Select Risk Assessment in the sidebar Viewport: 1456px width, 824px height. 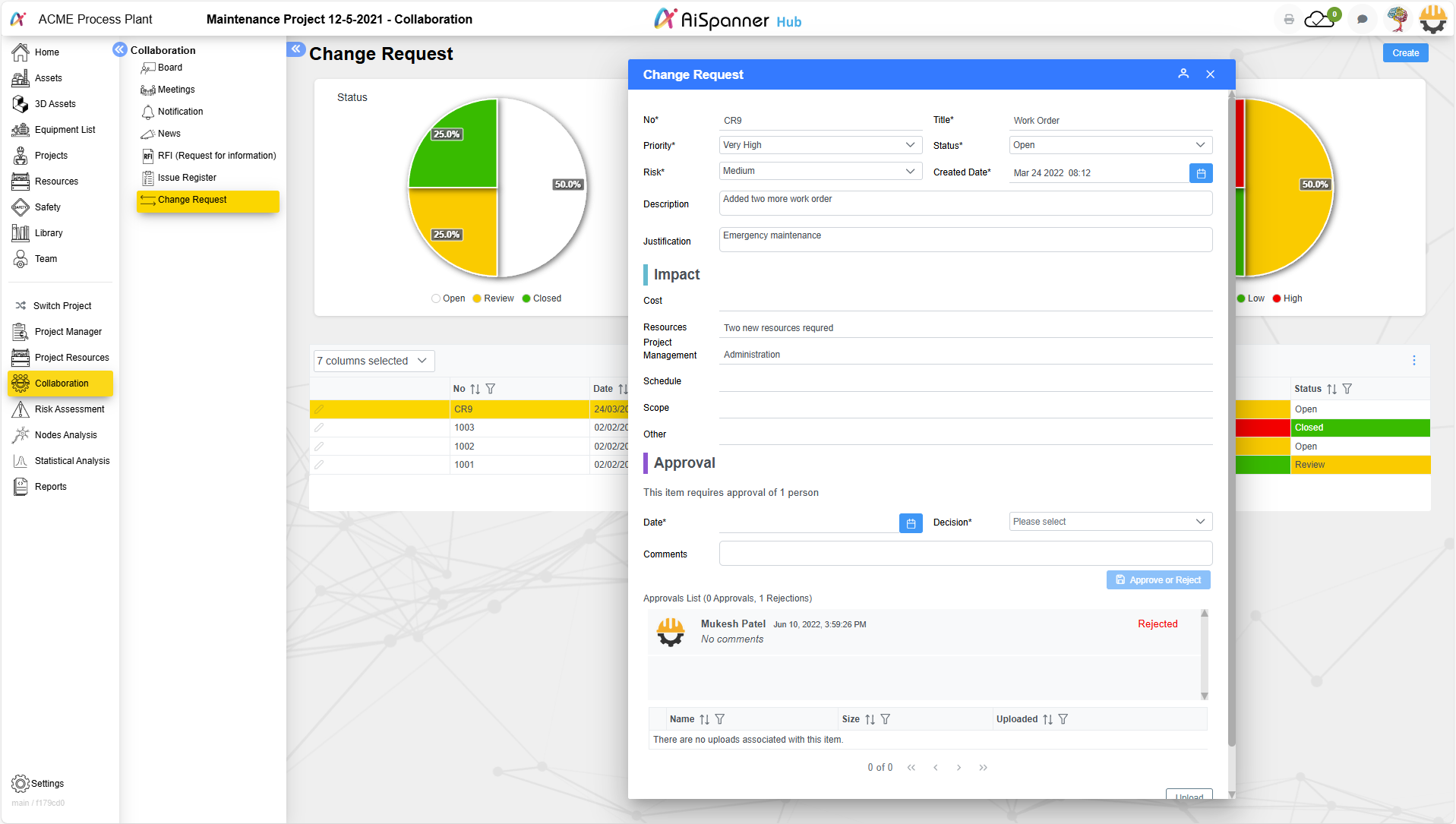coord(68,409)
